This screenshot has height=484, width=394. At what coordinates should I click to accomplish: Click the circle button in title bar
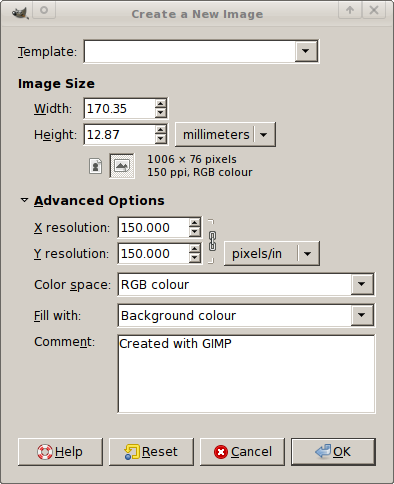44,10
